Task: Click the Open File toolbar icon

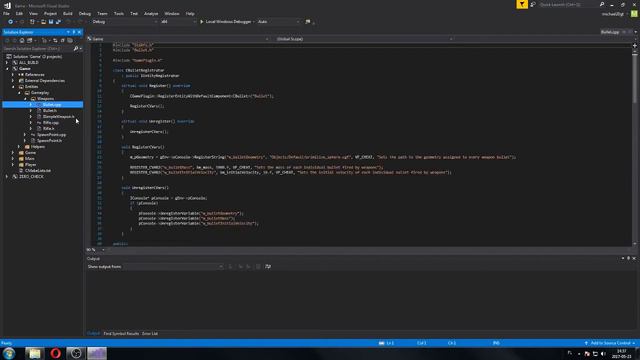Action: pyautogui.click(x=43, y=22)
